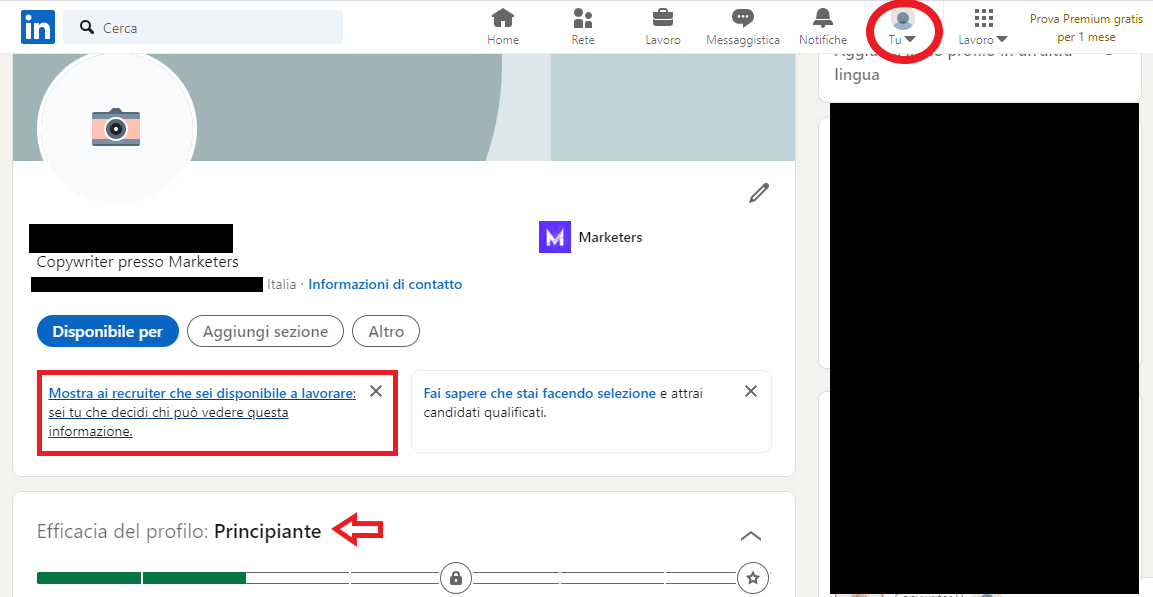Open the "Tu" profile dropdown
The image size is (1153, 597).
pos(903,28)
